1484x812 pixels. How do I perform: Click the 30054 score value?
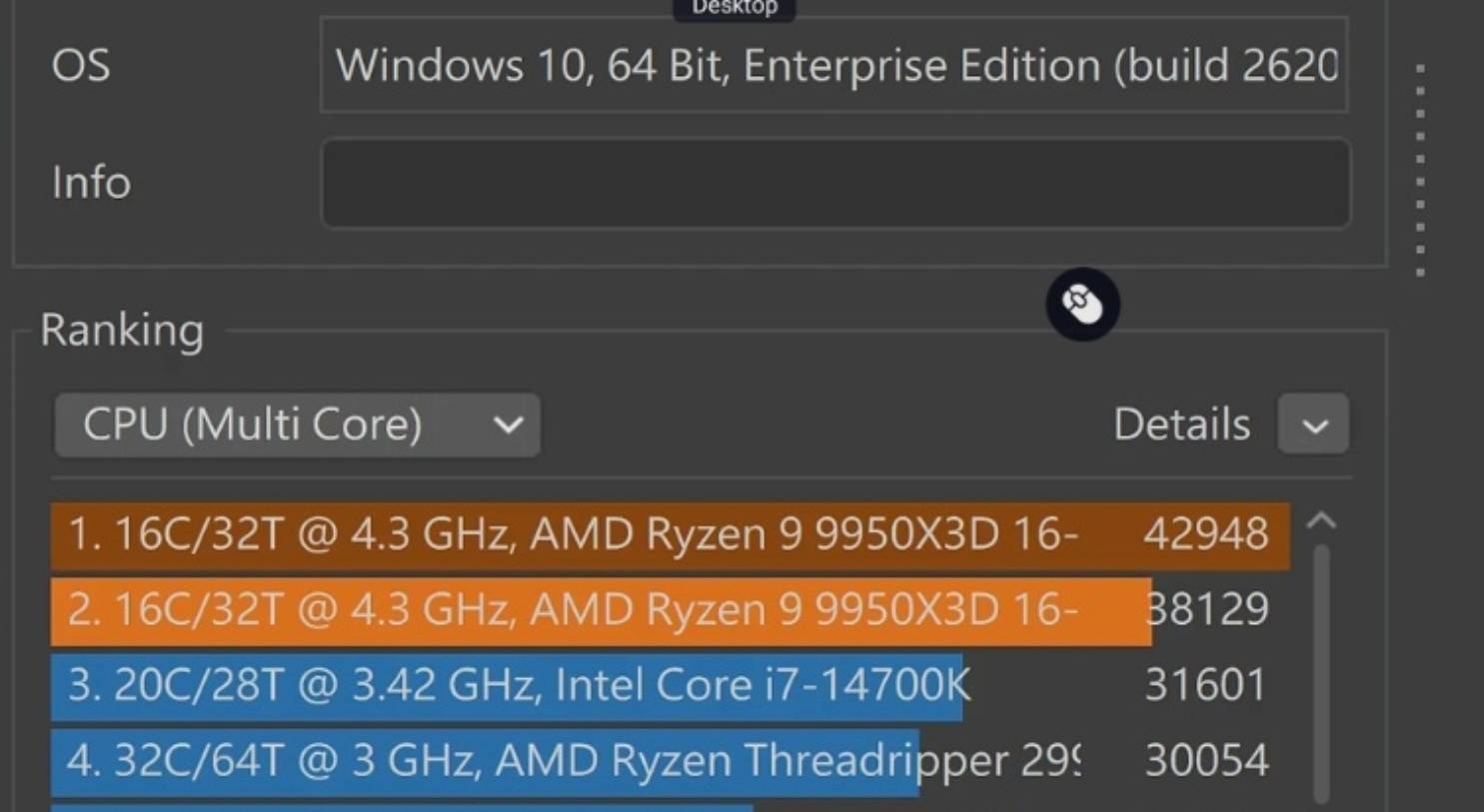click(x=1206, y=762)
